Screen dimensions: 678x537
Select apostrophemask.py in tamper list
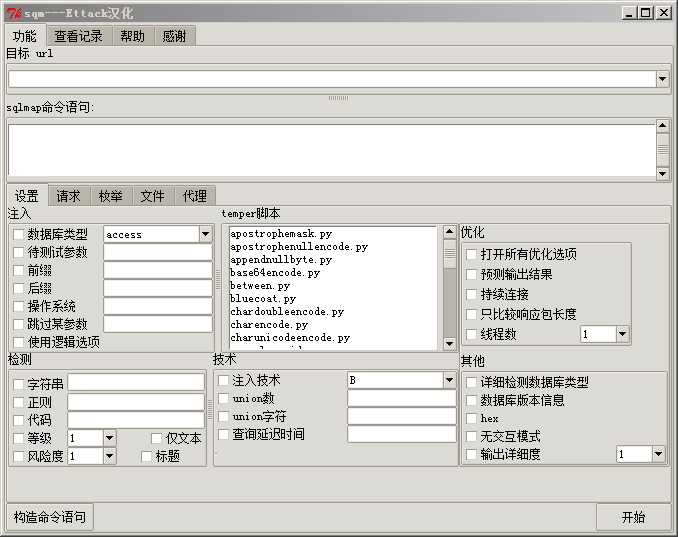(x=281, y=234)
